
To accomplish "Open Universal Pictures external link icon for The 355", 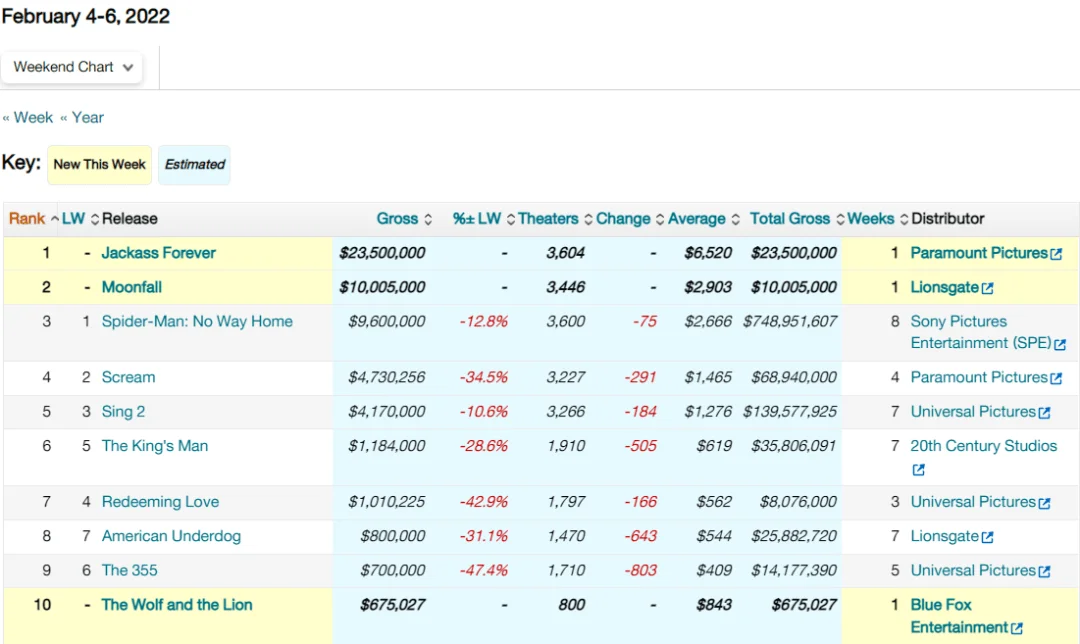I will [1045, 570].
